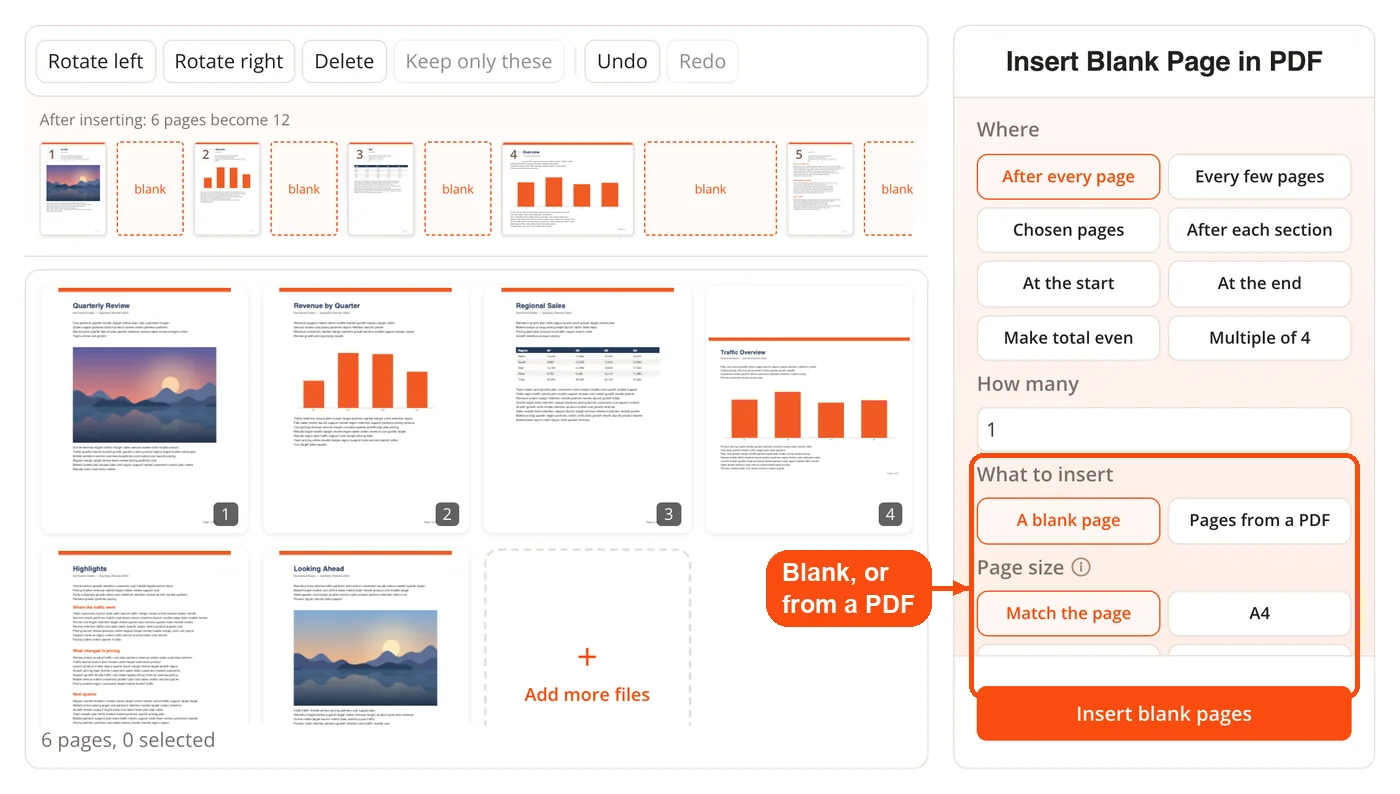Click the Redo button
Screen dimensions: 1400x794
(x=702, y=61)
